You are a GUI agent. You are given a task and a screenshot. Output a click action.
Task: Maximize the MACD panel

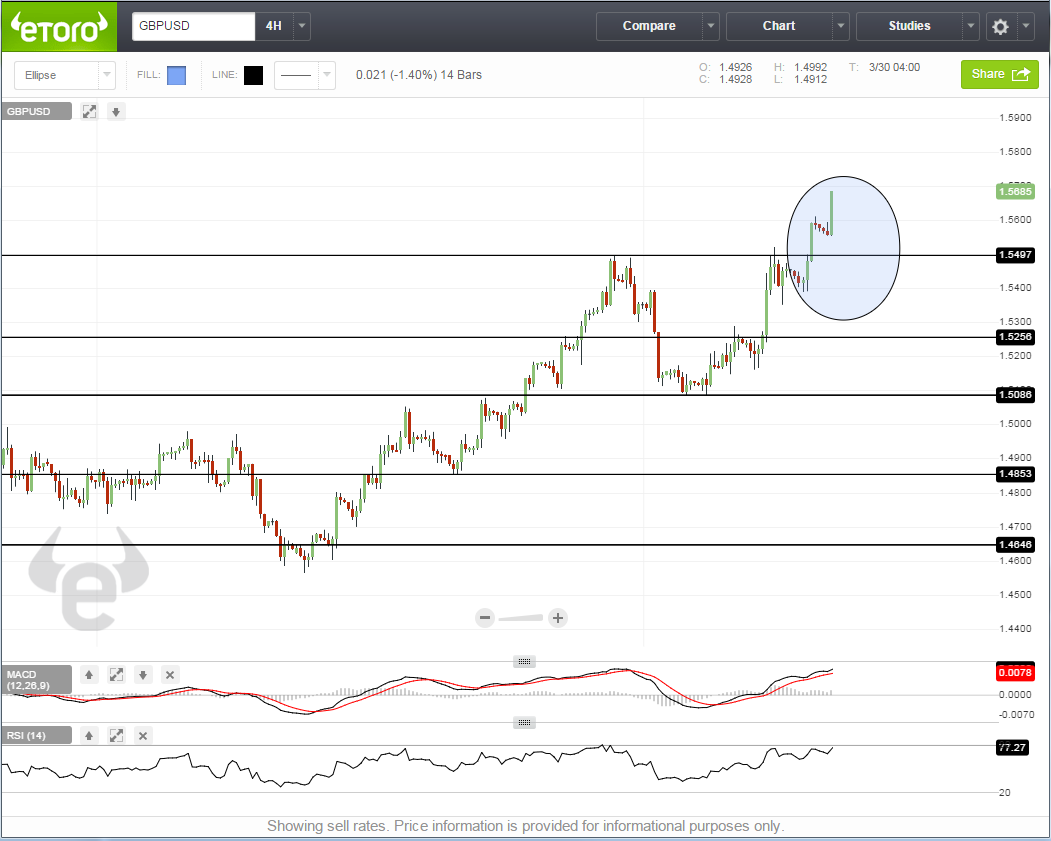tap(116, 675)
